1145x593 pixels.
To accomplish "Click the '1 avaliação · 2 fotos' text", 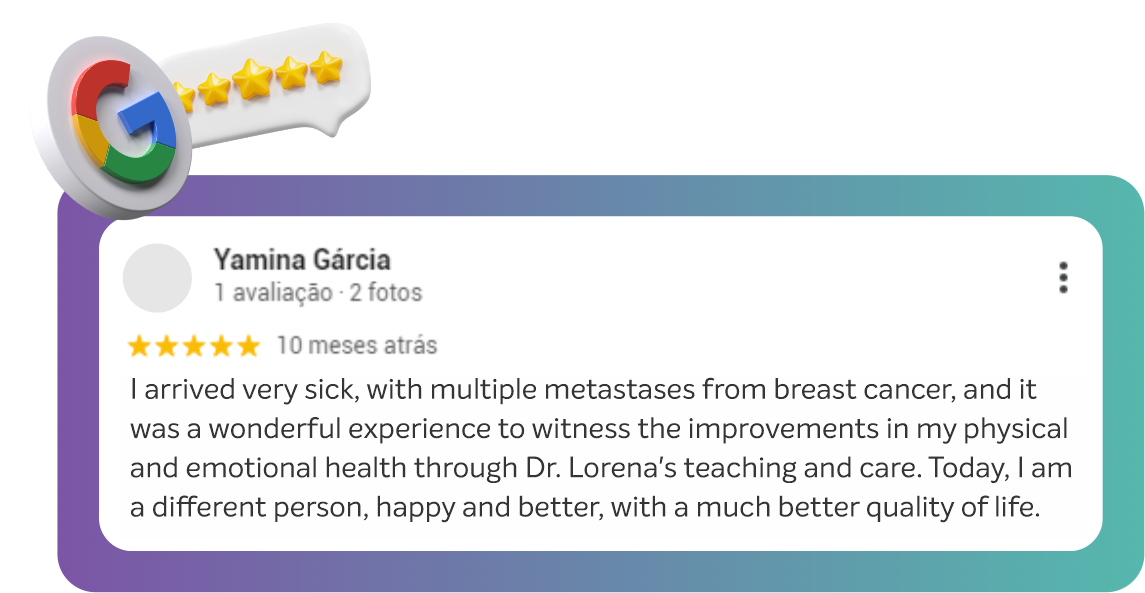I will point(318,293).
